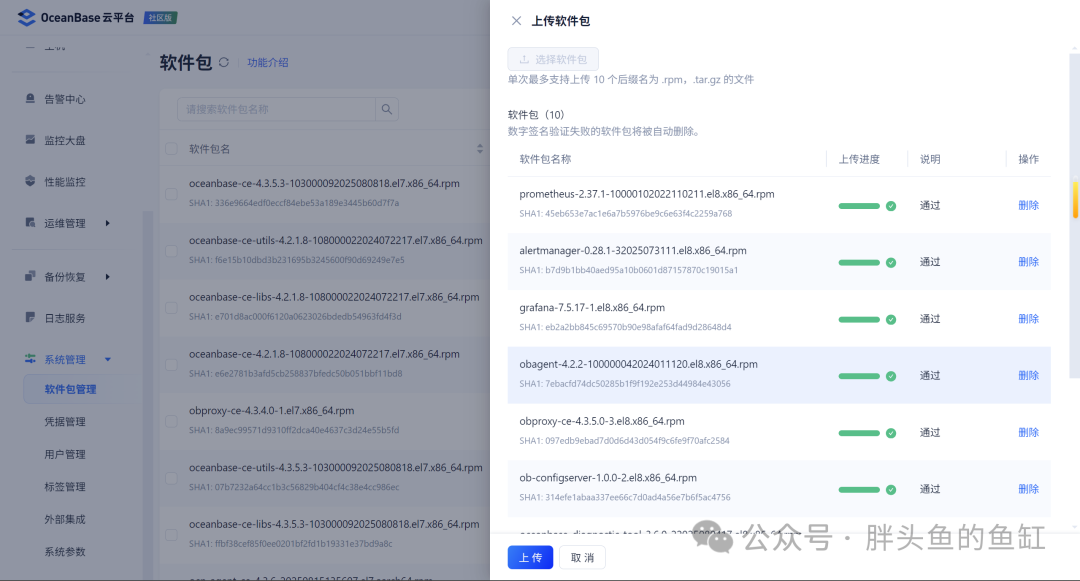Image resolution: width=1080 pixels, height=581 pixels.
Task: Click the green check icon for grafana-7.5.17-1
Action: (x=891, y=319)
